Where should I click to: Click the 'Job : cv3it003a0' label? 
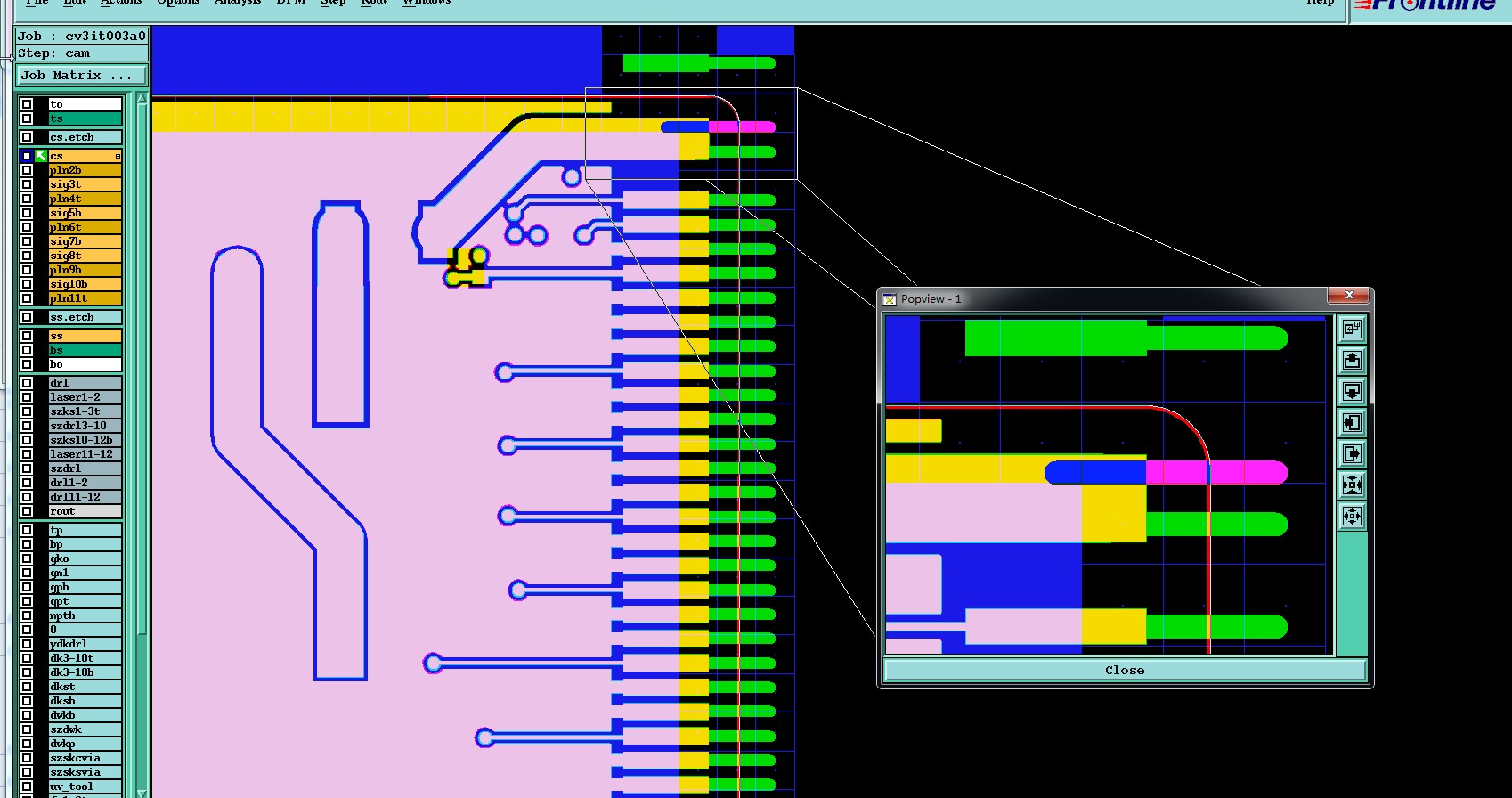coord(82,36)
